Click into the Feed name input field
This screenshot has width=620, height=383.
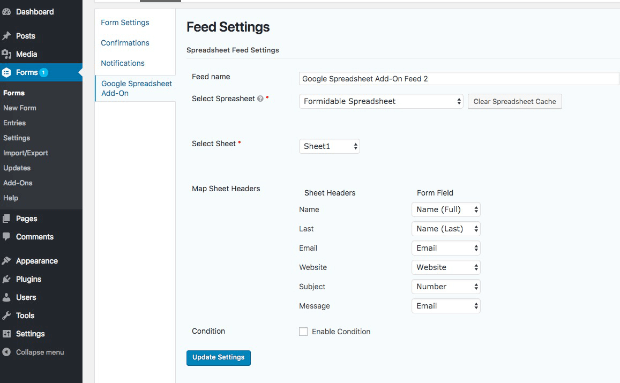(x=459, y=79)
